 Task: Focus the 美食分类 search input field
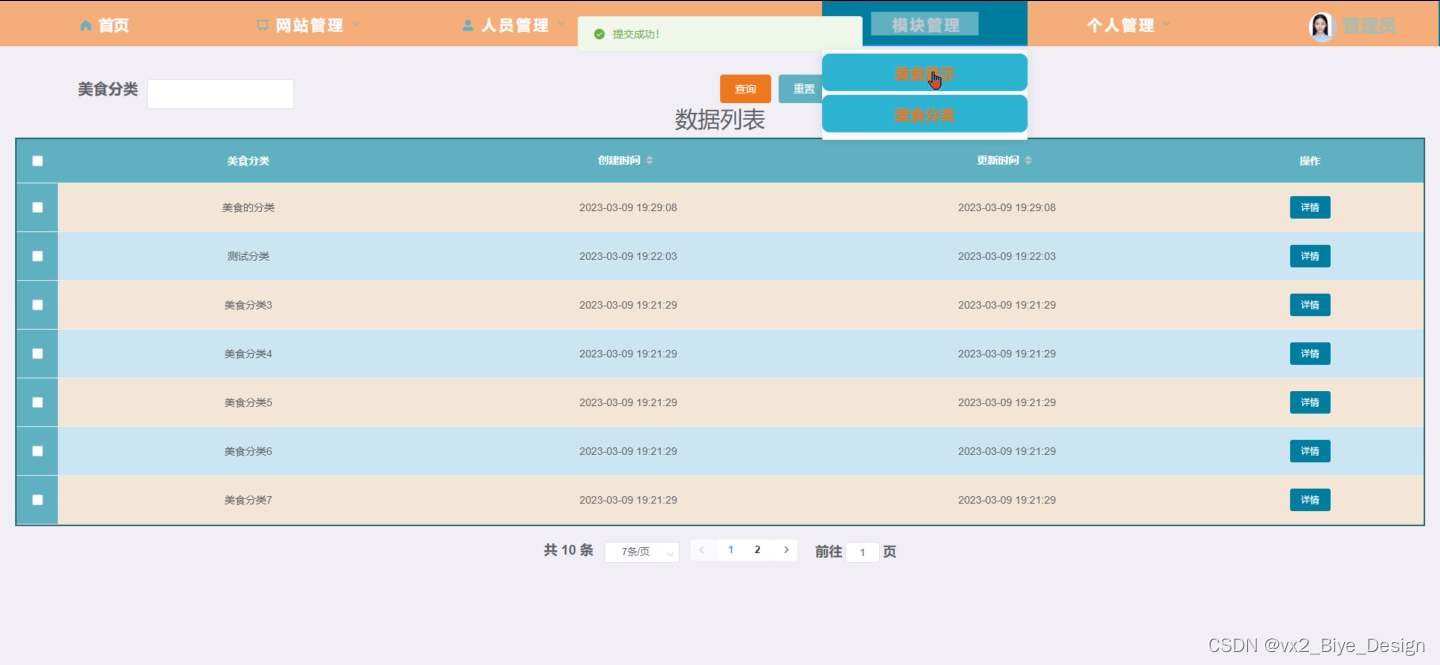[x=220, y=94]
